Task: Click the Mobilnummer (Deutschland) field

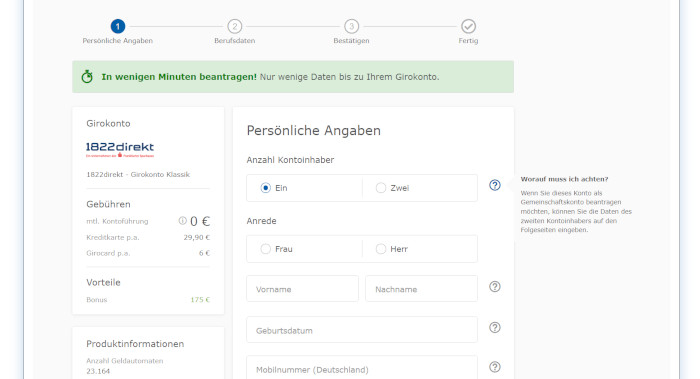Action: click(x=362, y=368)
